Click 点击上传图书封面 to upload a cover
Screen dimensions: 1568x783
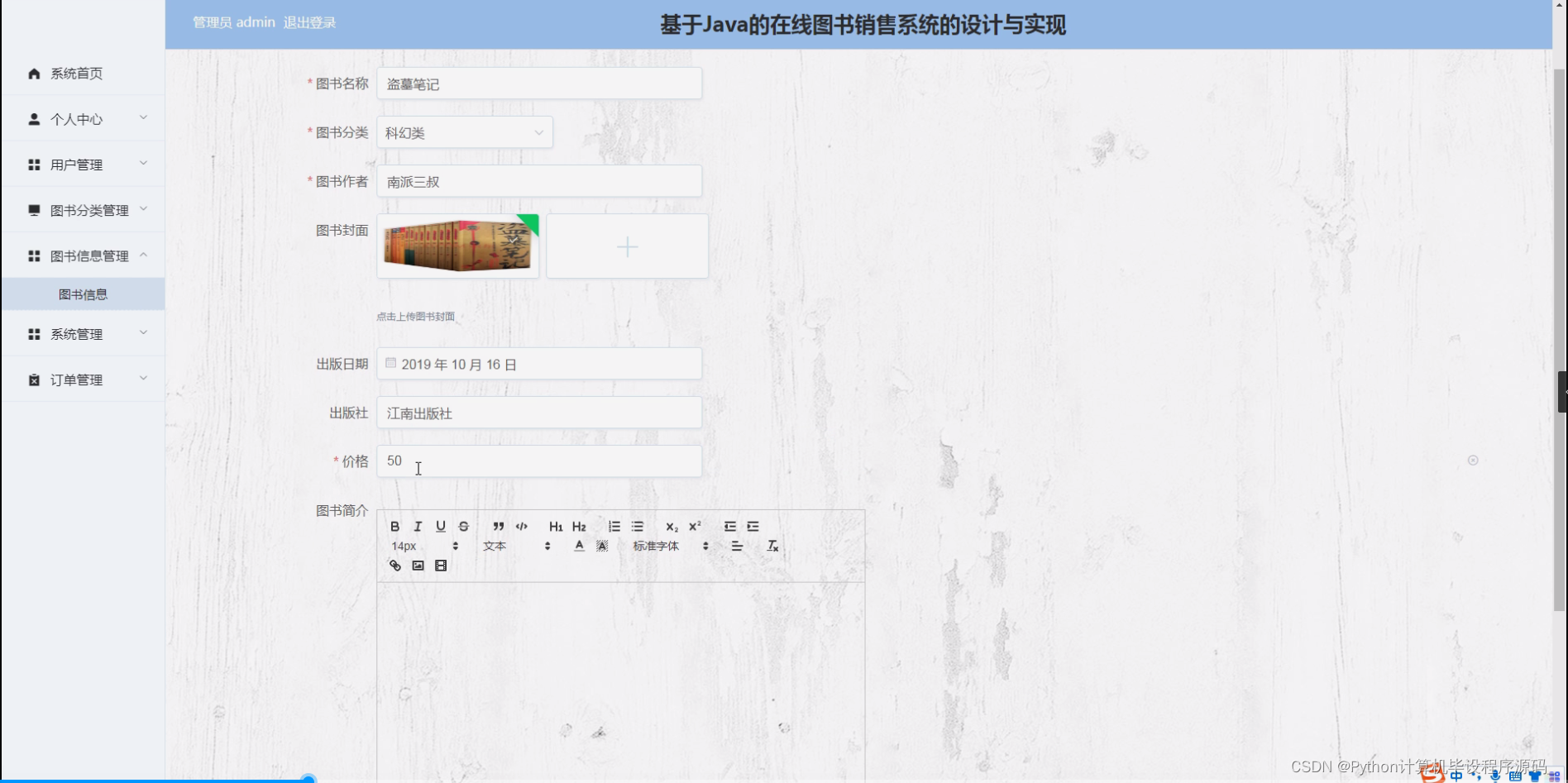coord(417,316)
